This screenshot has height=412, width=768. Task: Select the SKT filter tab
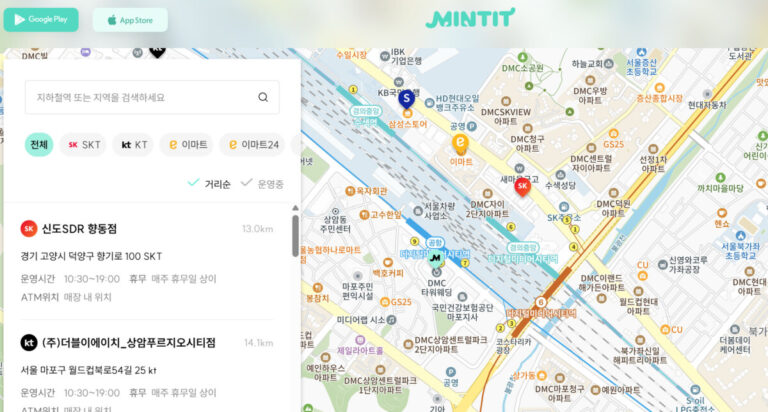(x=83, y=145)
